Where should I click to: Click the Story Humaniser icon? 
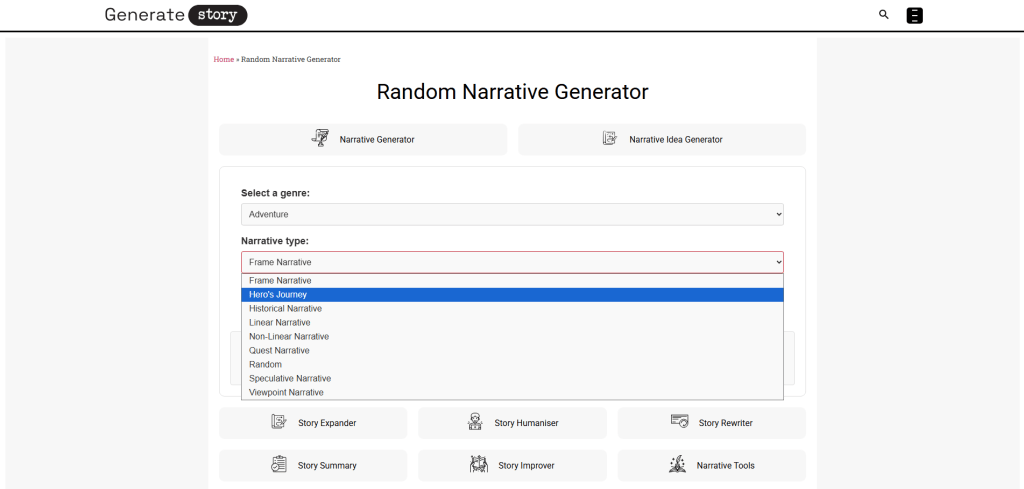pos(476,422)
